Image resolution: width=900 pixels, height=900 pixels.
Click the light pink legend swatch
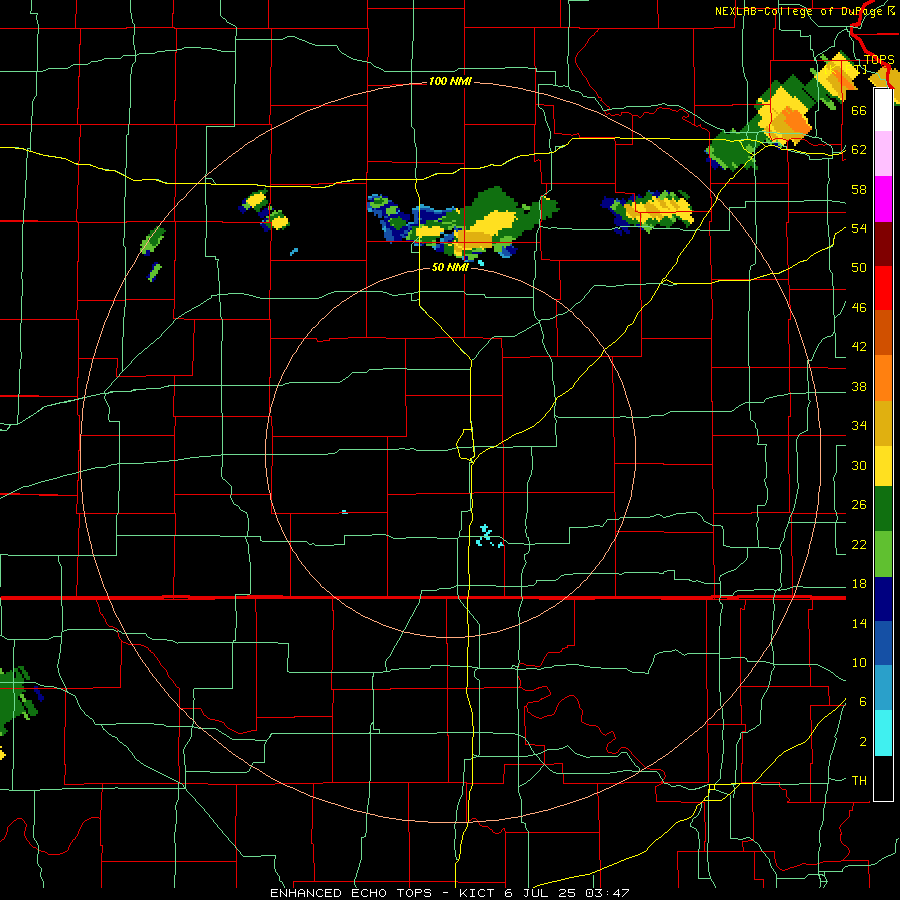coord(883,153)
